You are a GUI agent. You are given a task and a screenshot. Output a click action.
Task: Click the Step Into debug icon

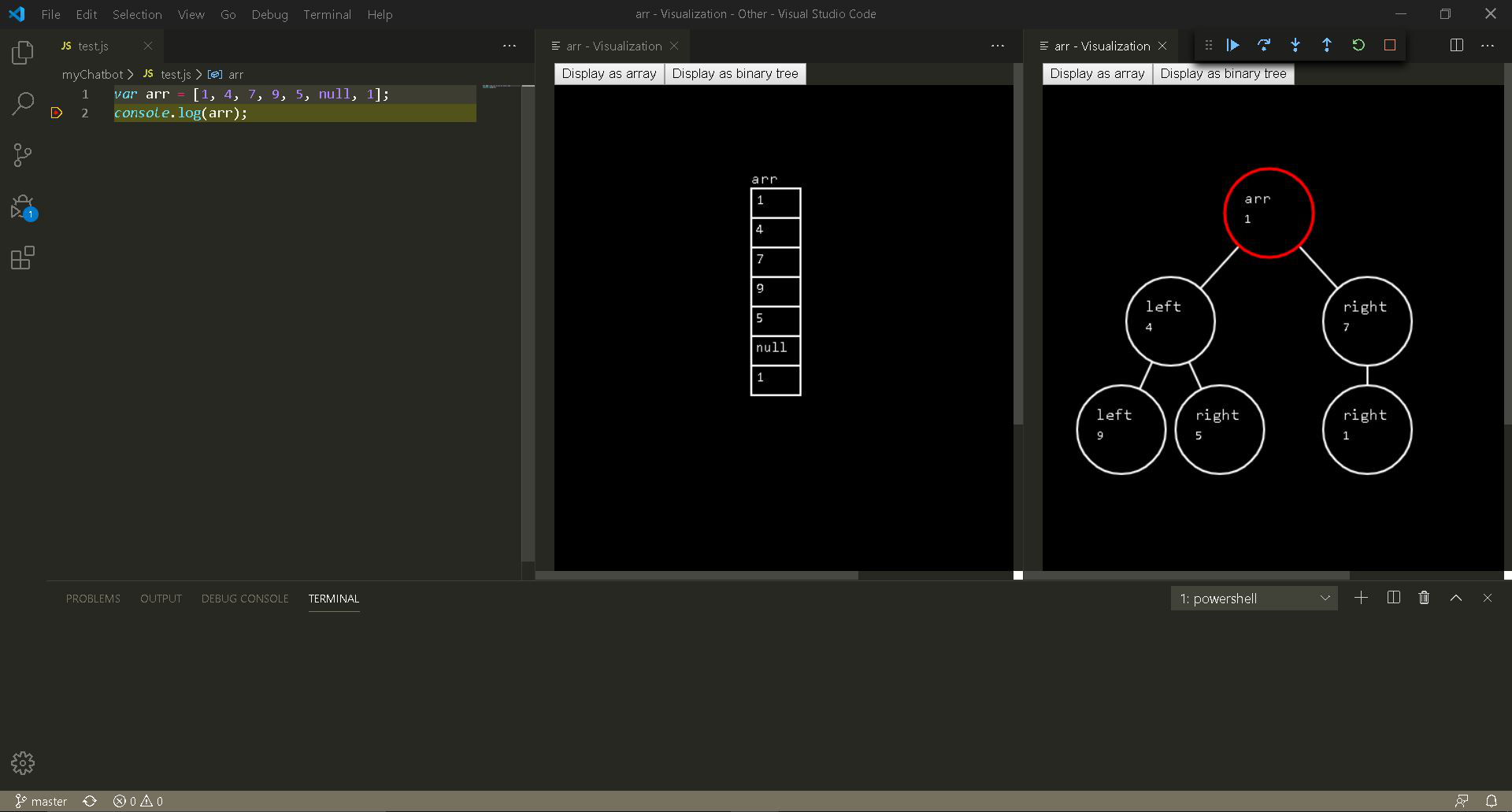pyautogui.click(x=1295, y=46)
